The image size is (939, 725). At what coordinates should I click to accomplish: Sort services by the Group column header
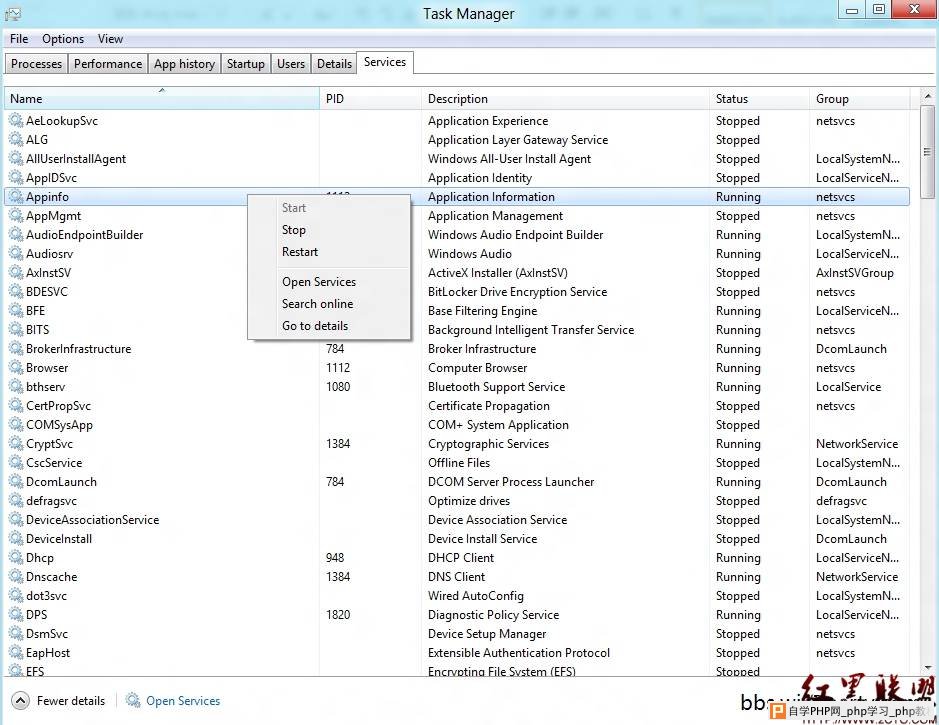tap(858, 99)
